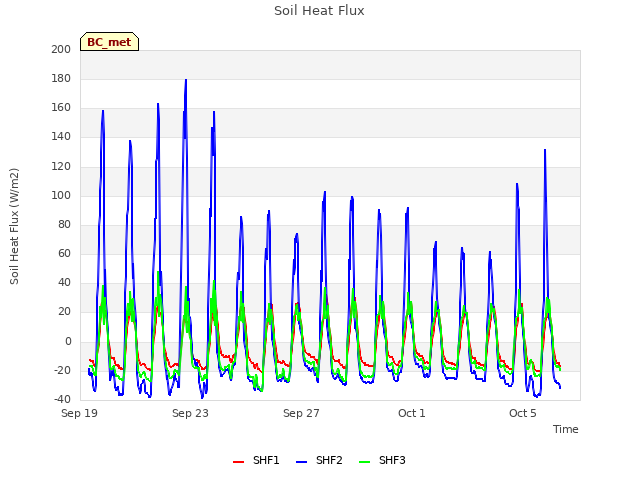This screenshot has width=640, height=480.
Task: Click the red SHF1 legend swatch
Action: 238,462
